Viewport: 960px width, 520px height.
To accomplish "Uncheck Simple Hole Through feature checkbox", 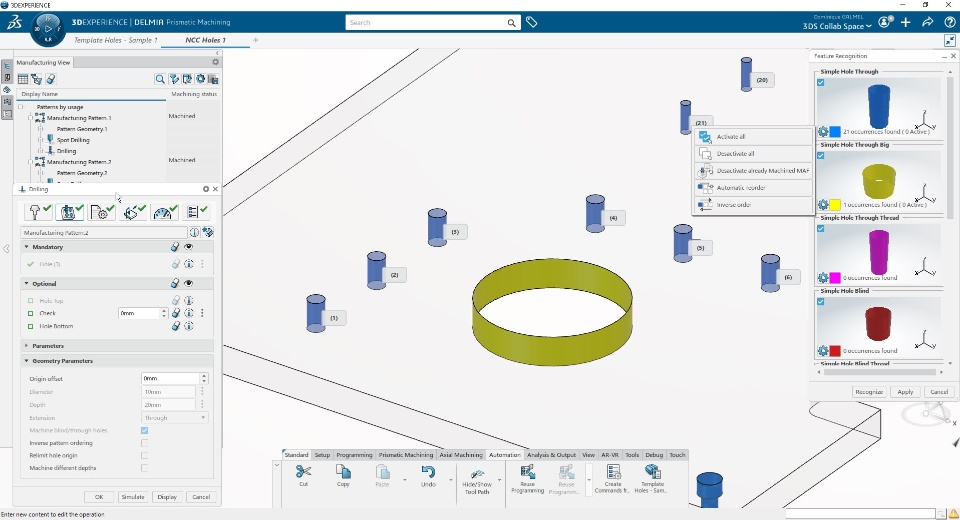I will 820,83.
